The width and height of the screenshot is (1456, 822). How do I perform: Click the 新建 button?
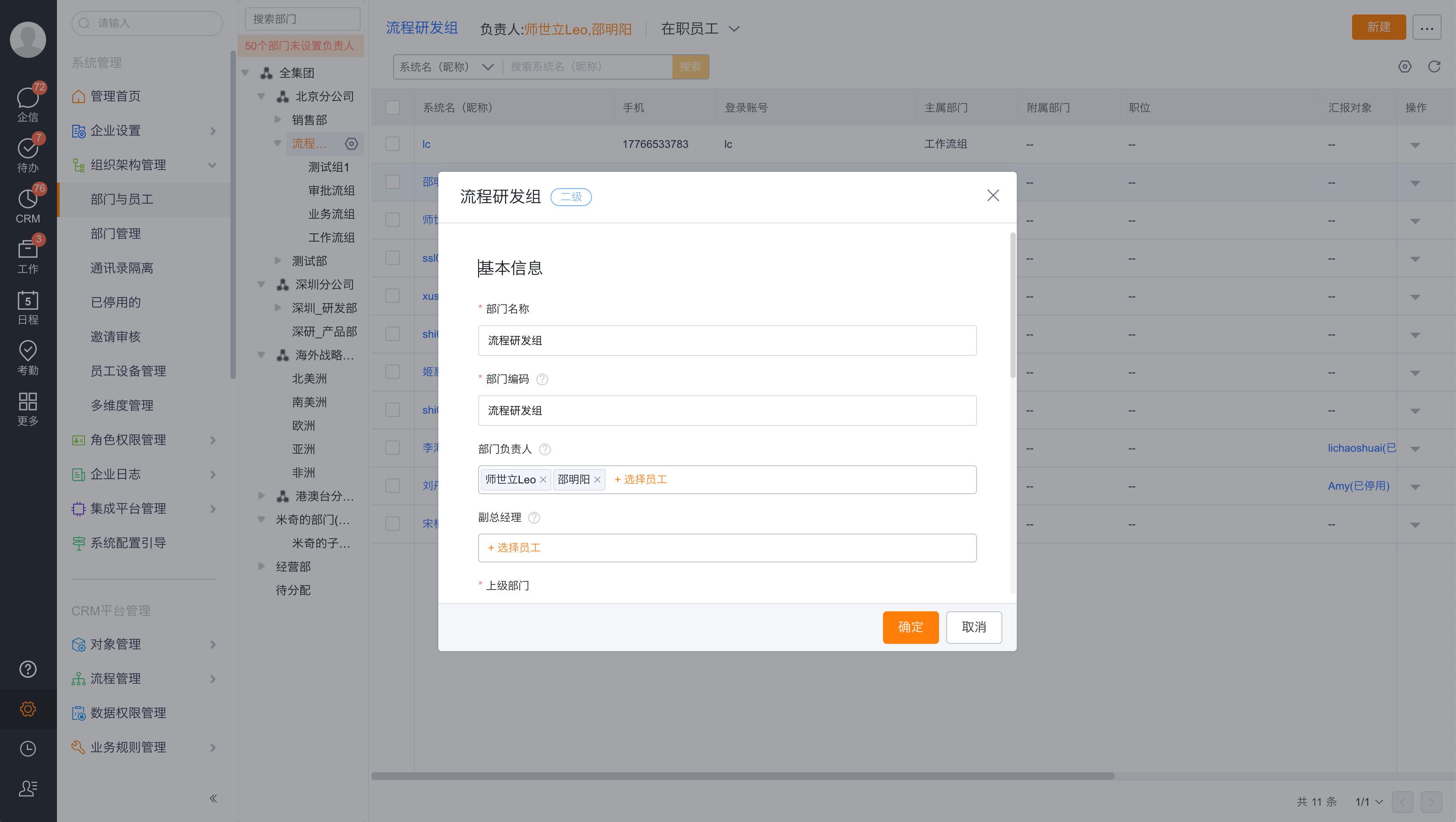pos(1379,27)
